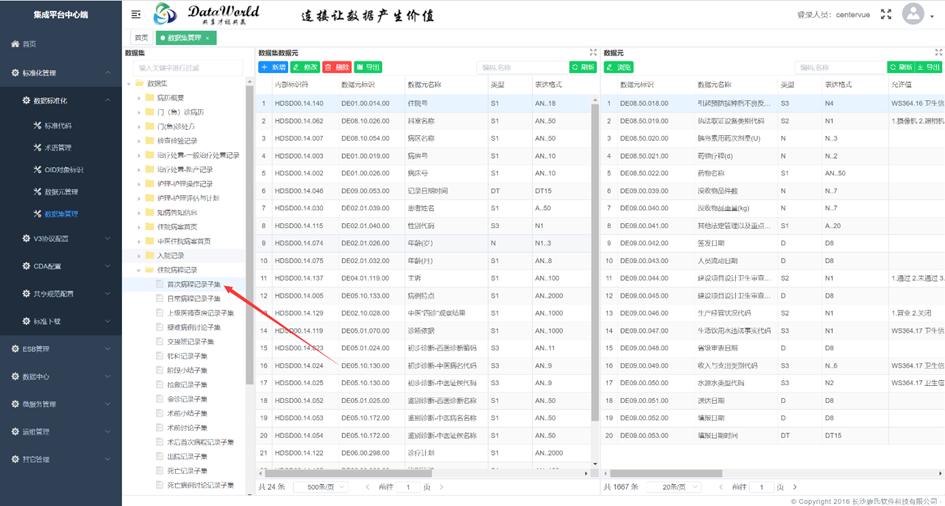Click the 转科记录子集 file icon
Image resolution: width=945 pixels, height=506 pixels.
pyautogui.click(x=160, y=356)
